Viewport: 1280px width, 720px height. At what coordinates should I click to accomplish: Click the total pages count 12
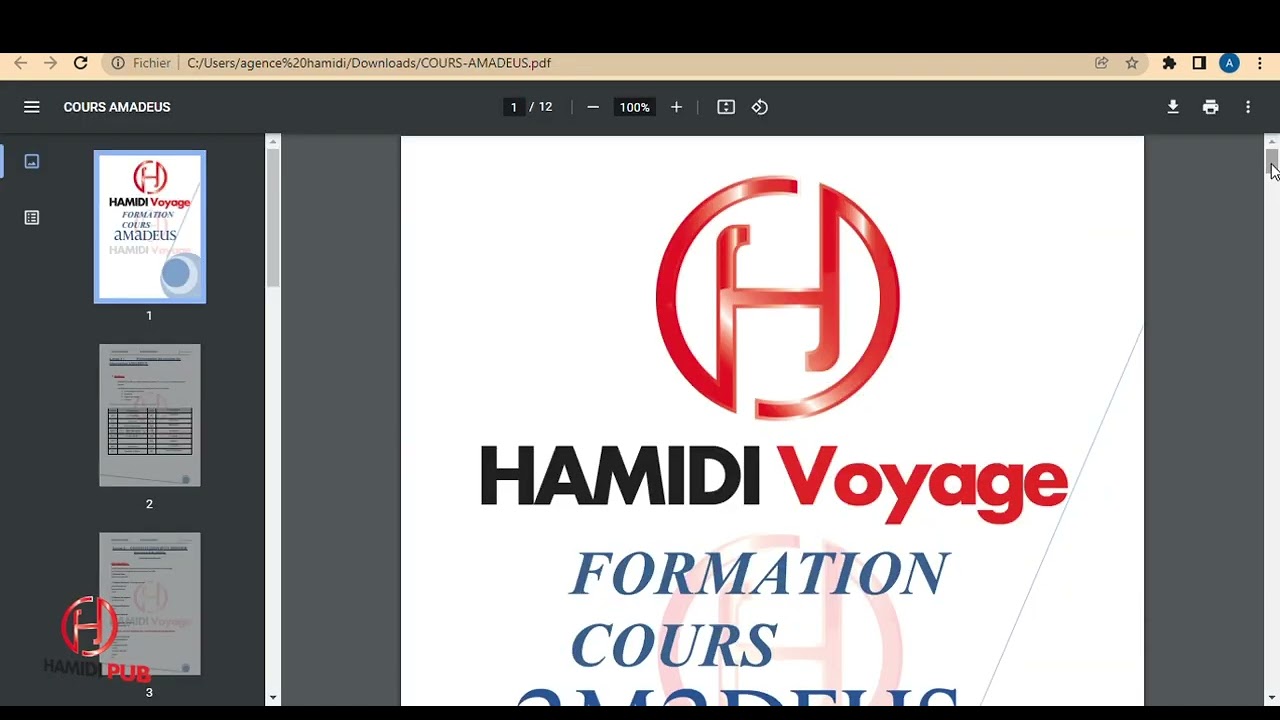click(545, 107)
